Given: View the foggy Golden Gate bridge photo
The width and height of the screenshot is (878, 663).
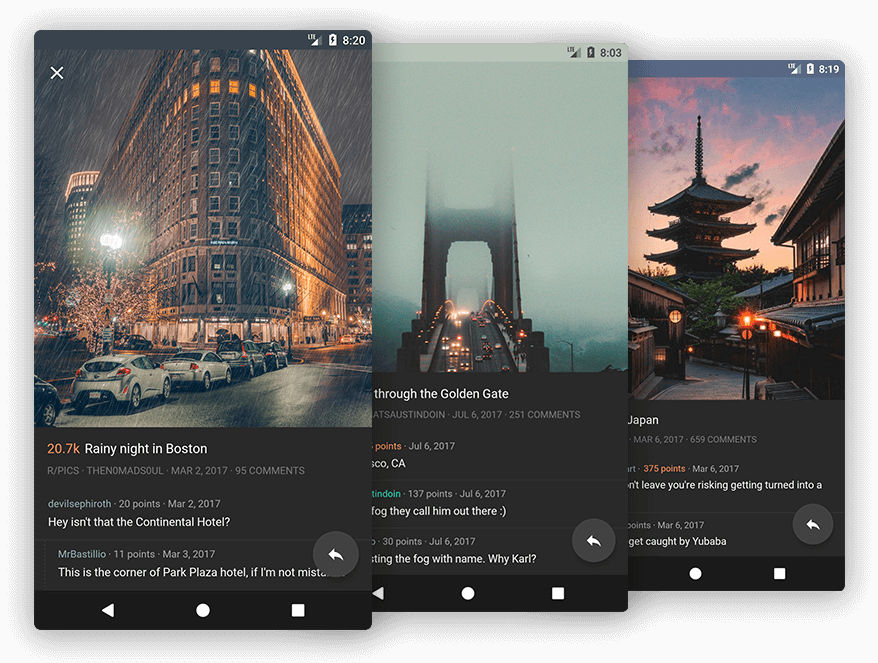Looking at the screenshot, I should pyautogui.click(x=500, y=220).
